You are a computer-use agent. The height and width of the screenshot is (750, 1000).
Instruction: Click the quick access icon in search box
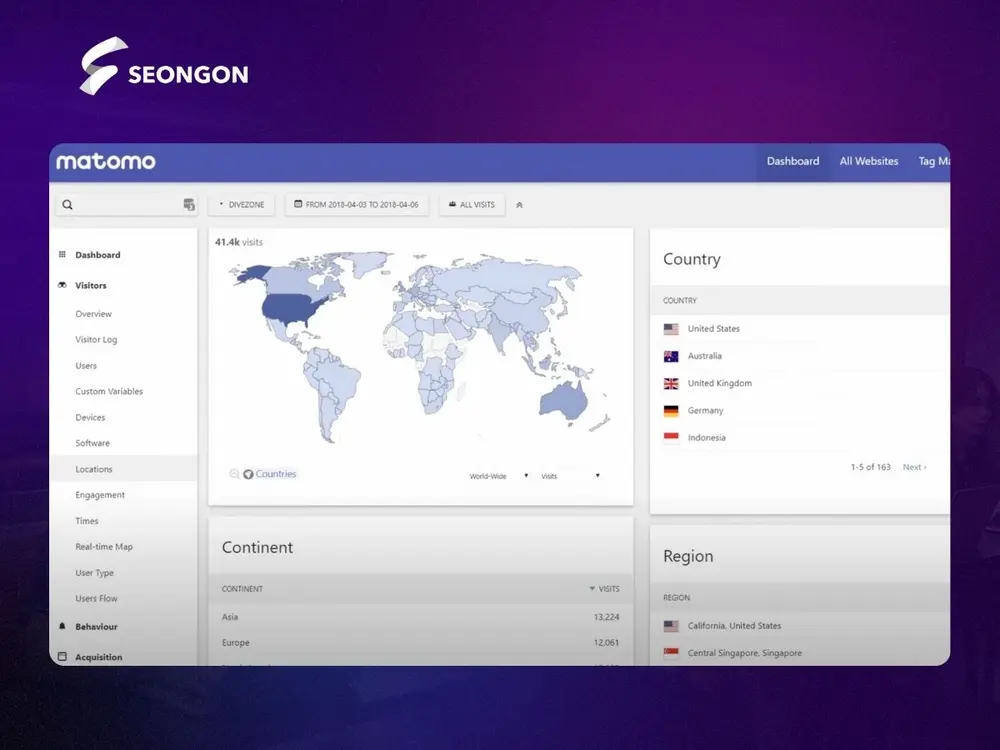click(x=189, y=205)
